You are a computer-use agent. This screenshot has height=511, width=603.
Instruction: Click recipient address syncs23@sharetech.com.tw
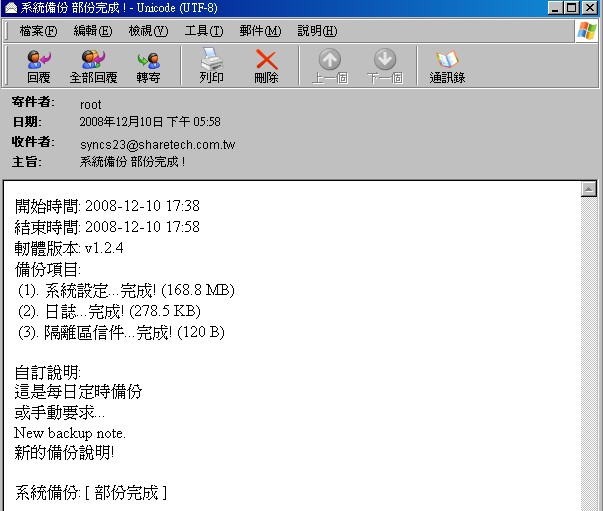[157, 144]
